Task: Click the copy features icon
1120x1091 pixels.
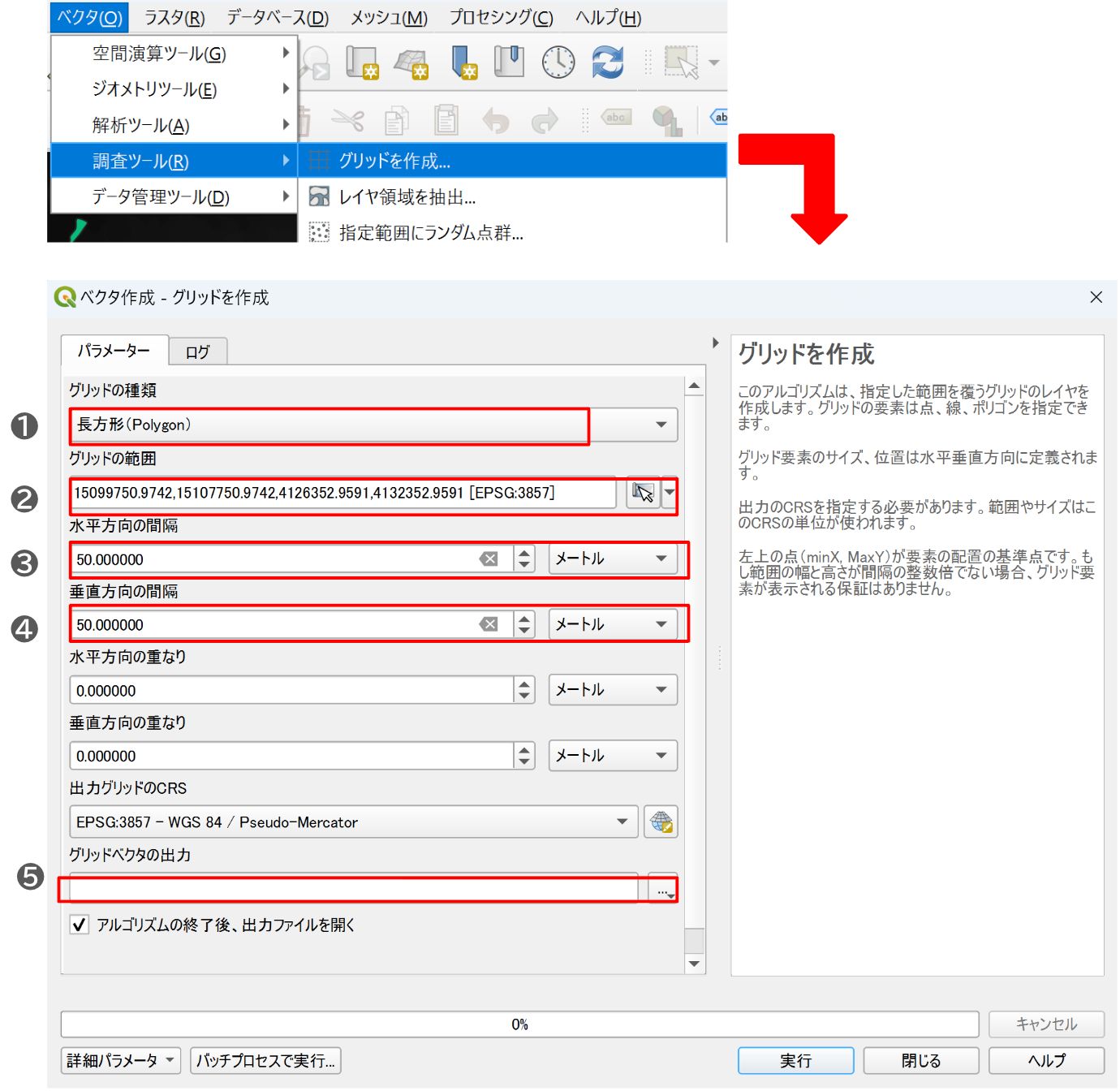Action: coord(396,121)
